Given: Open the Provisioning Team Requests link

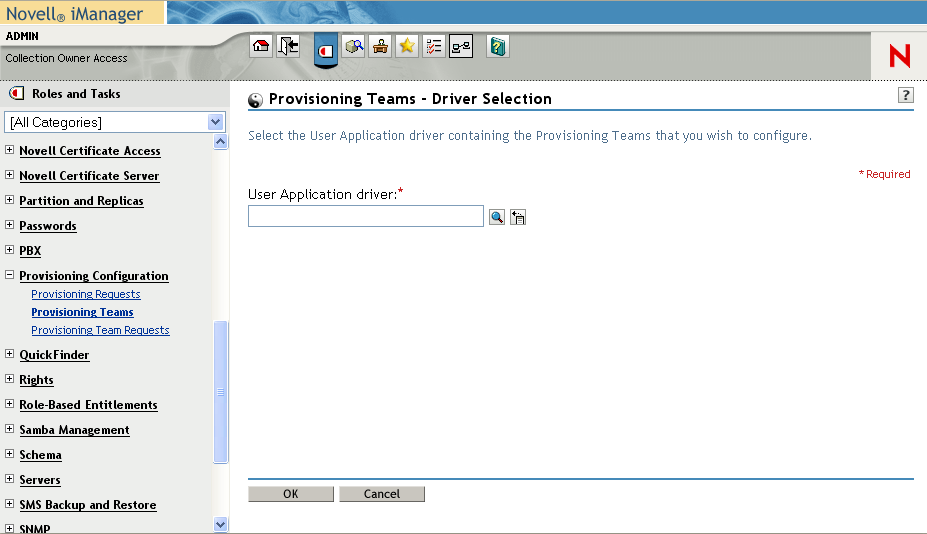Looking at the screenshot, I should pyautogui.click(x=101, y=330).
